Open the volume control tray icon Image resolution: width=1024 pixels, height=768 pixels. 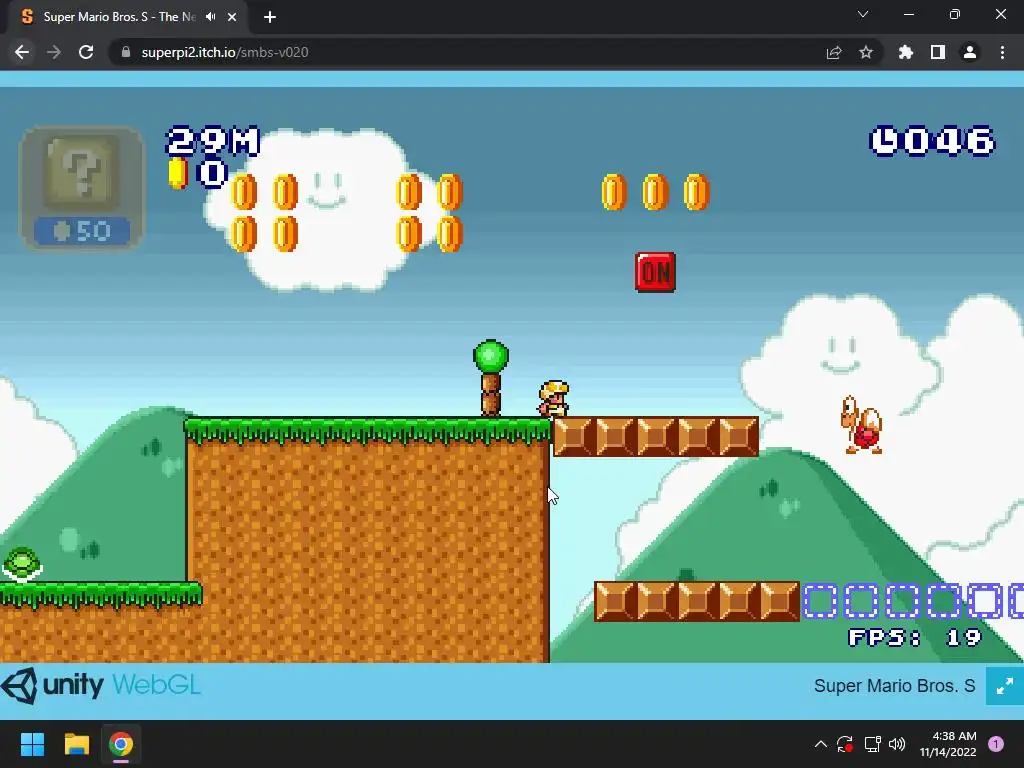pos(897,744)
